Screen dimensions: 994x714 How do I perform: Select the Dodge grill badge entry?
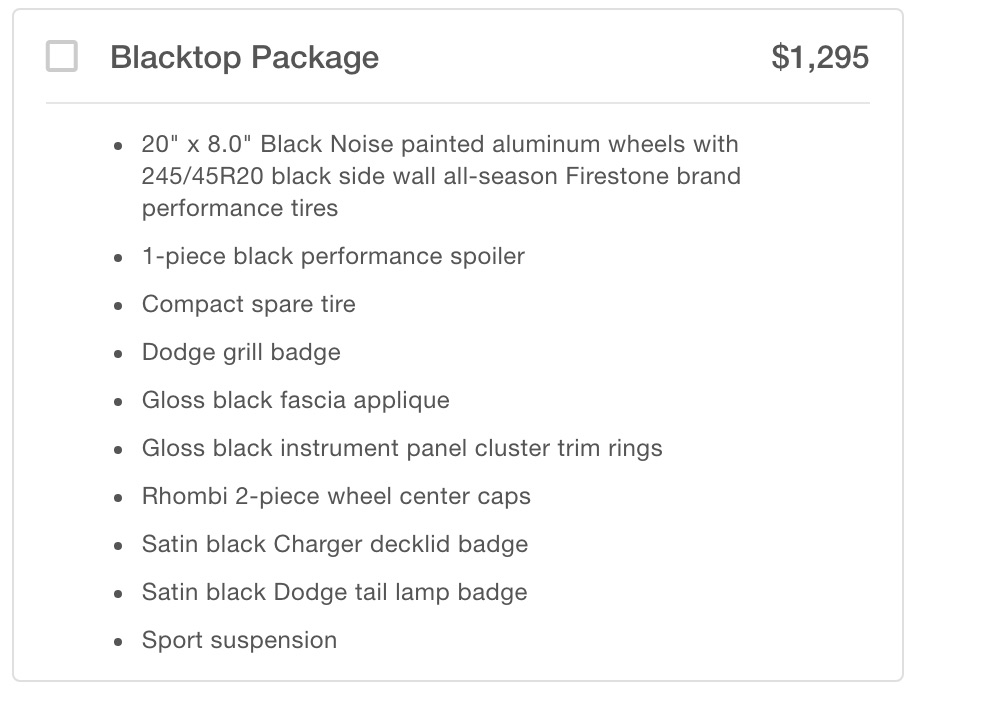(x=241, y=352)
